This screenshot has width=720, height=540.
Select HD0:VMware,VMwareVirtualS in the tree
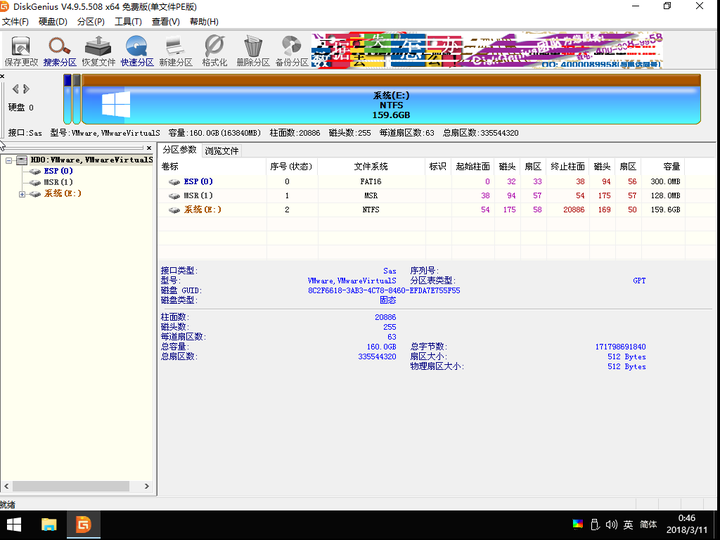tap(92, 160)
